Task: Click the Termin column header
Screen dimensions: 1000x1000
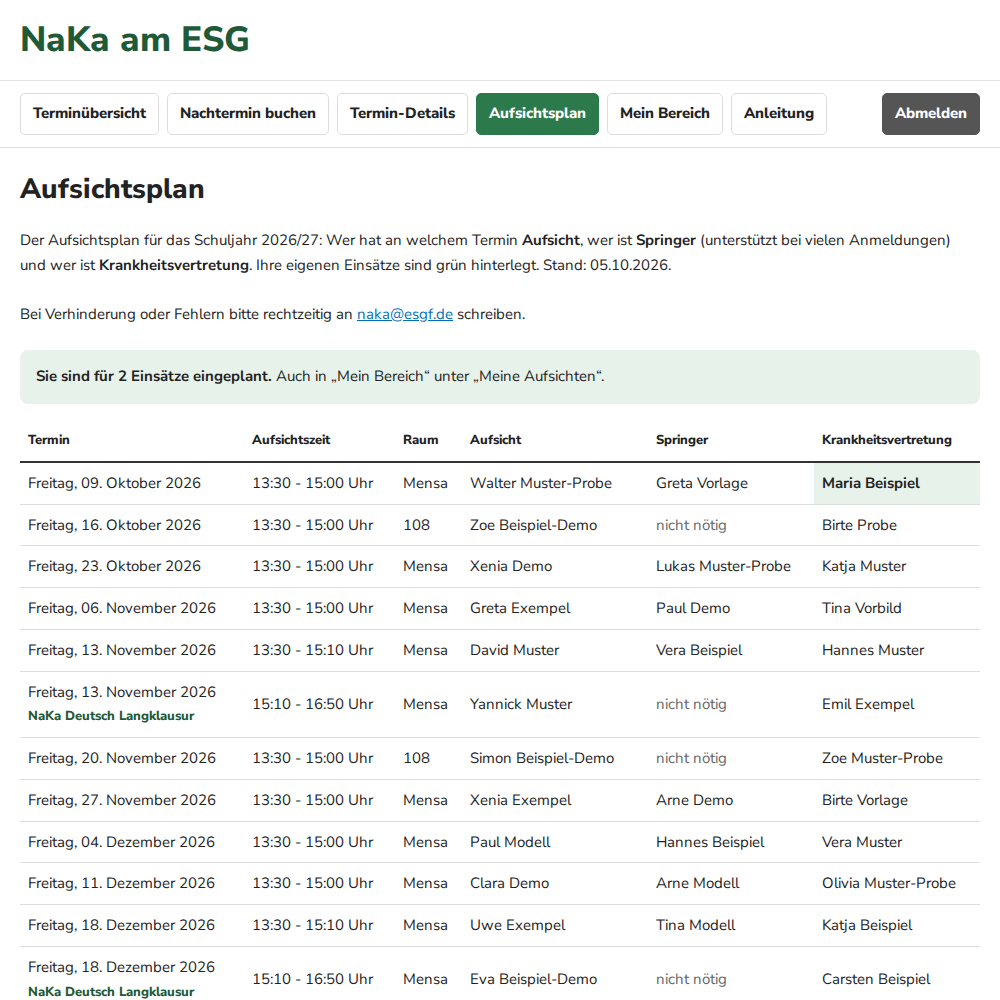Action: pyautogui.click(x=48, y=439)
